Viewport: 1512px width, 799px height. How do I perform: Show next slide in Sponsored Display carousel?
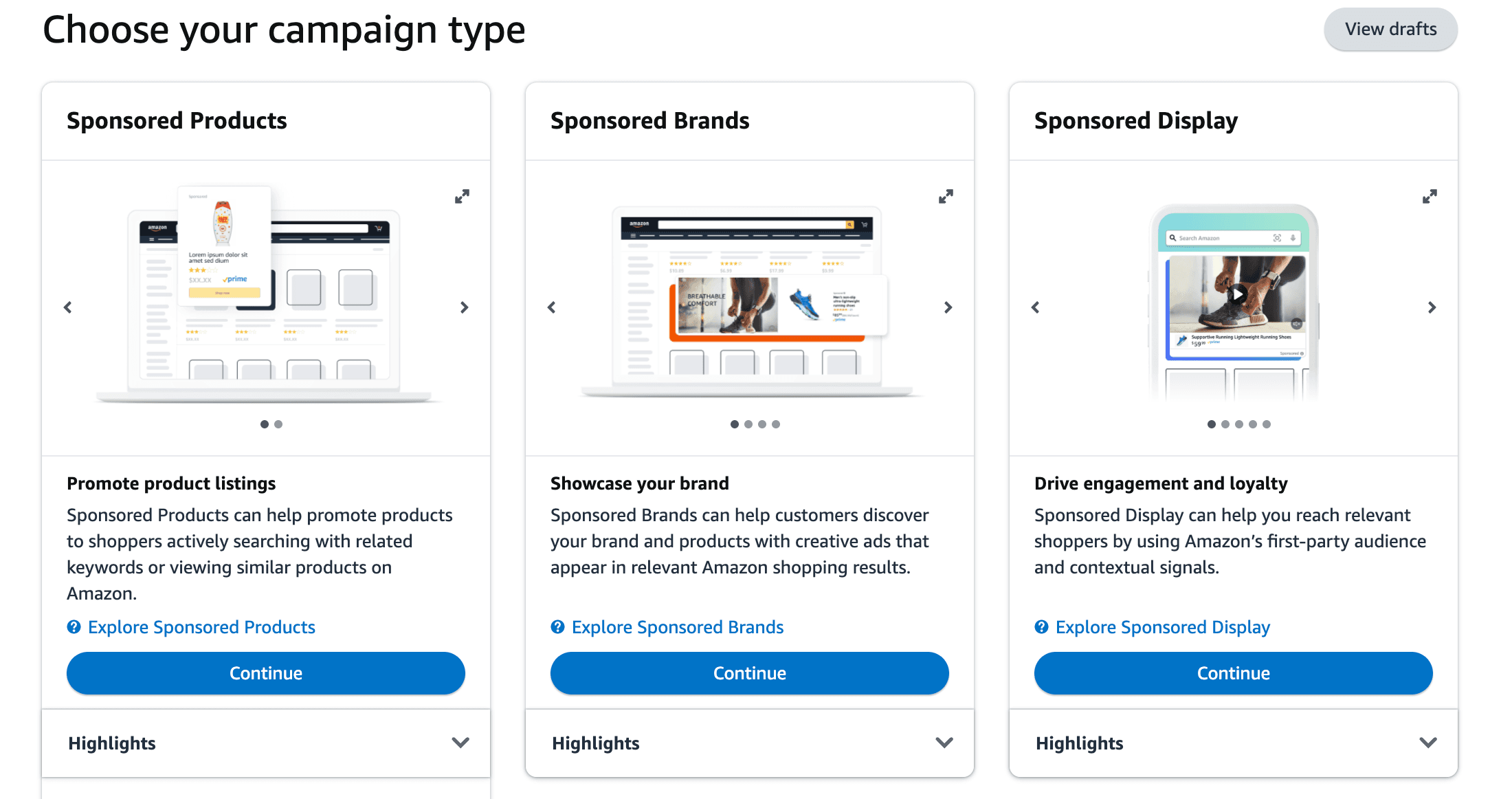[1432, 307]
